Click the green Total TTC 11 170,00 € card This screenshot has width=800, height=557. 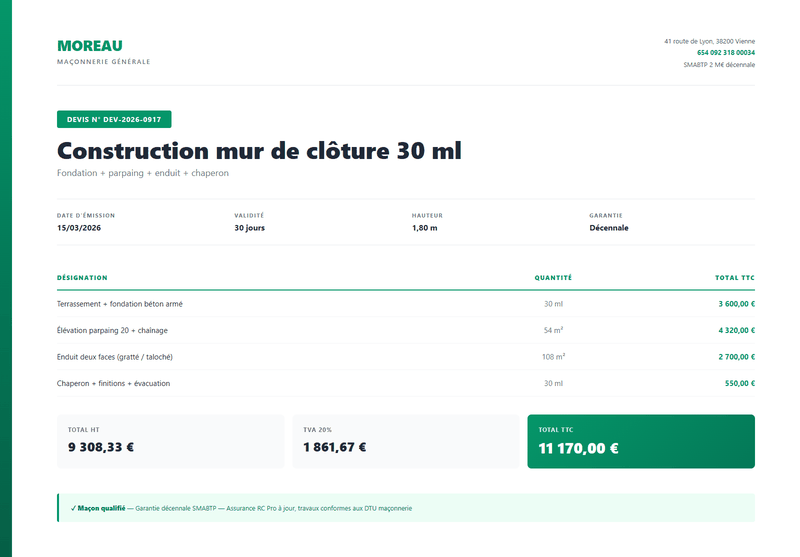pyautogui.click(x=641, y=441)
